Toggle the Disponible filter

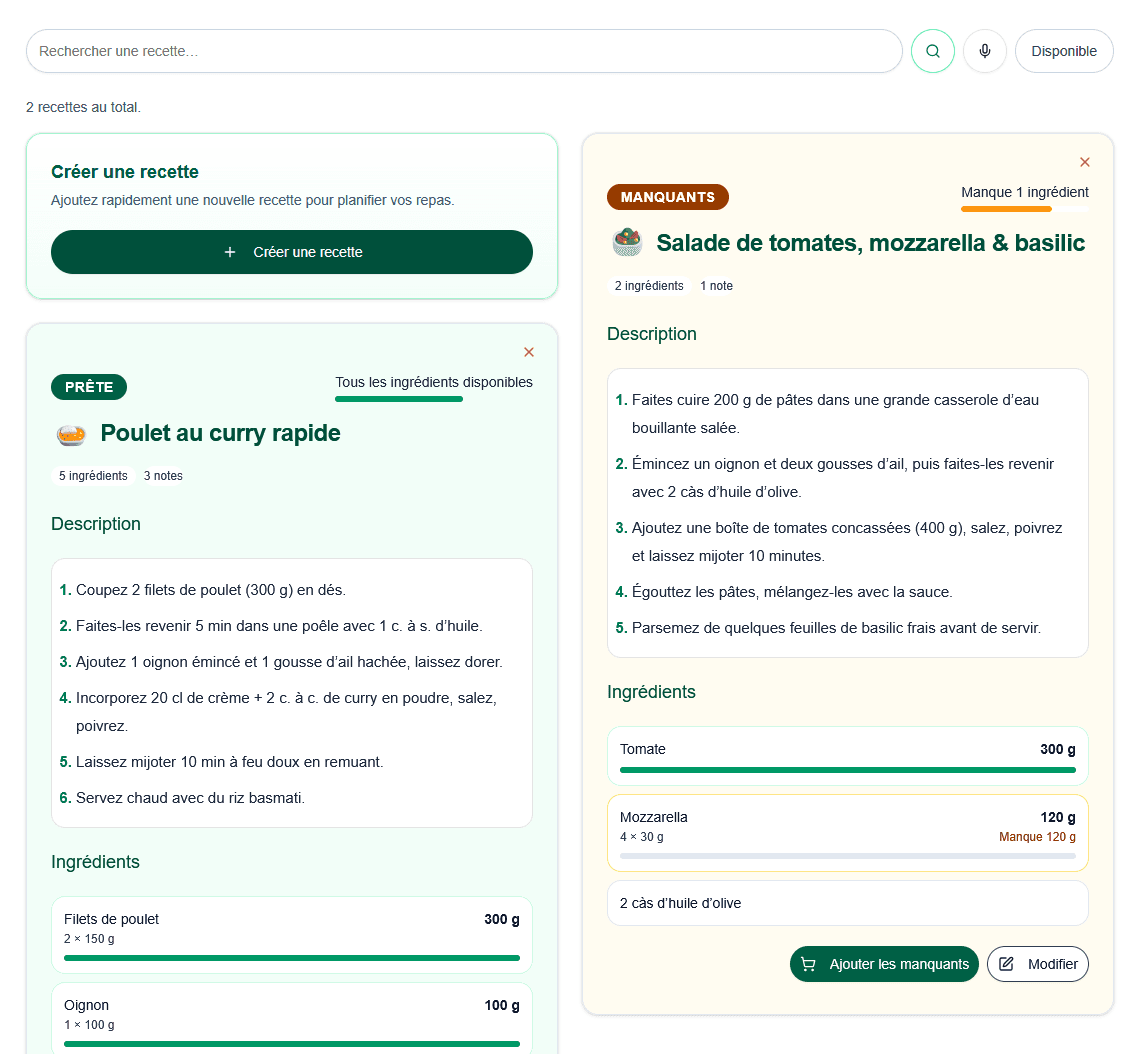click(x=1064, y=51)
